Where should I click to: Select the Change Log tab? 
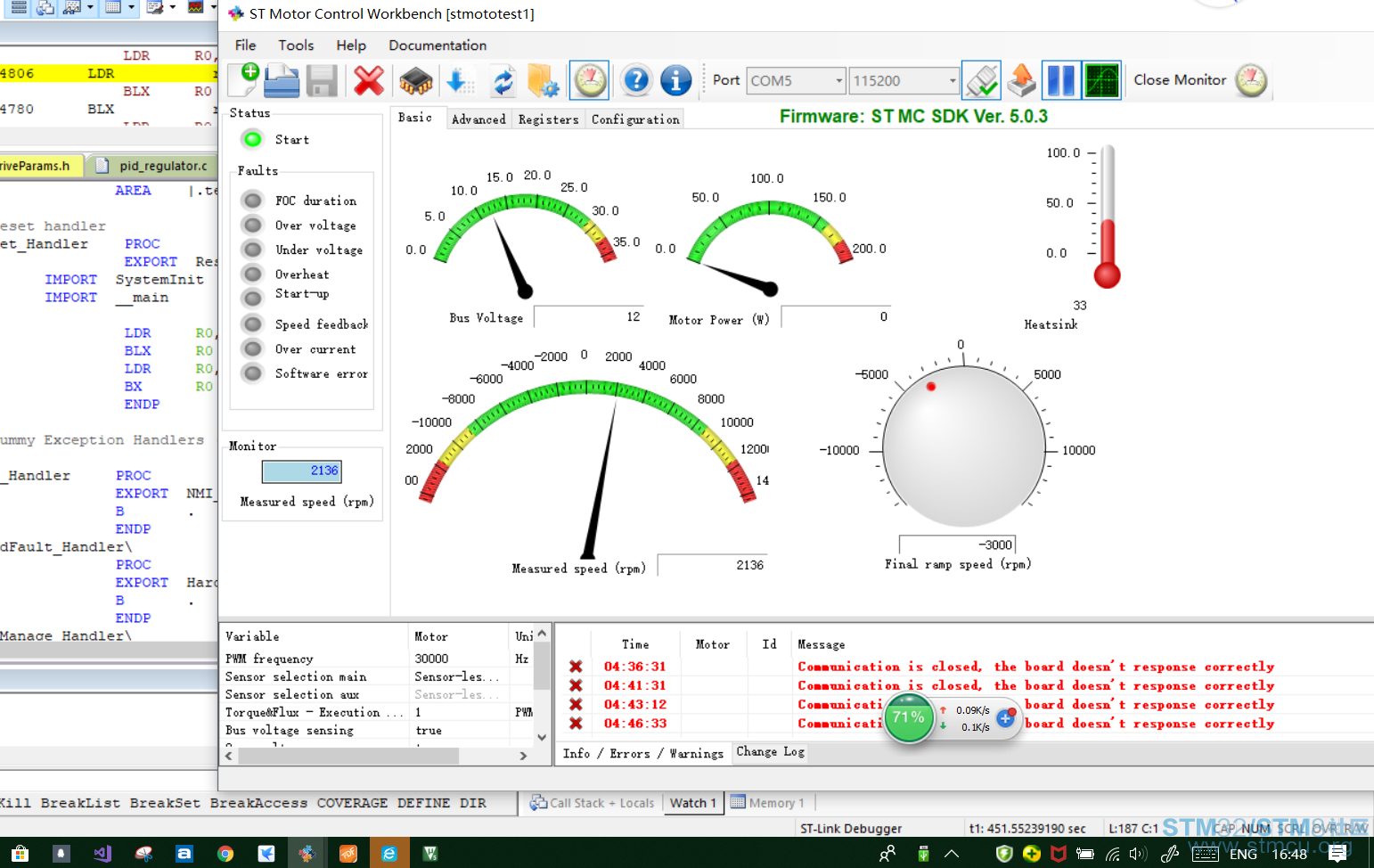(x=771, y=752)
